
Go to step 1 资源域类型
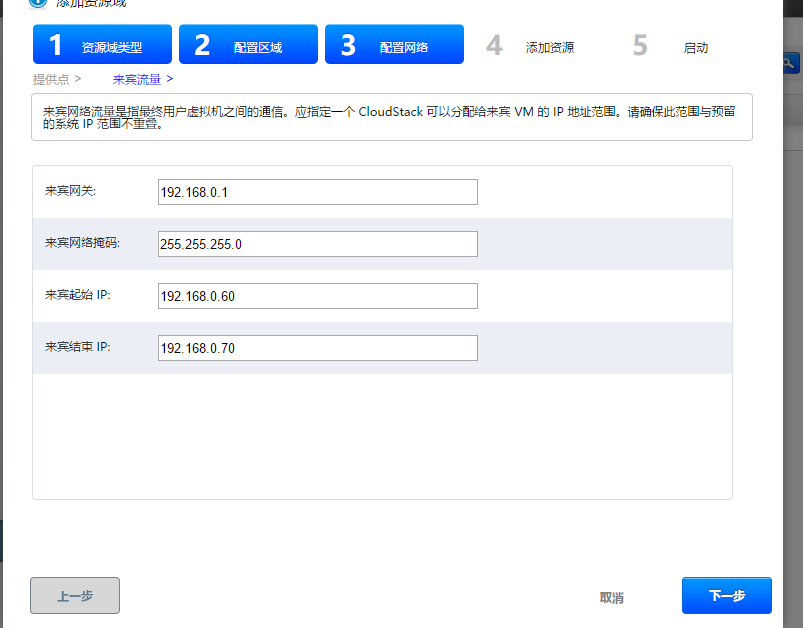point(102,45)
